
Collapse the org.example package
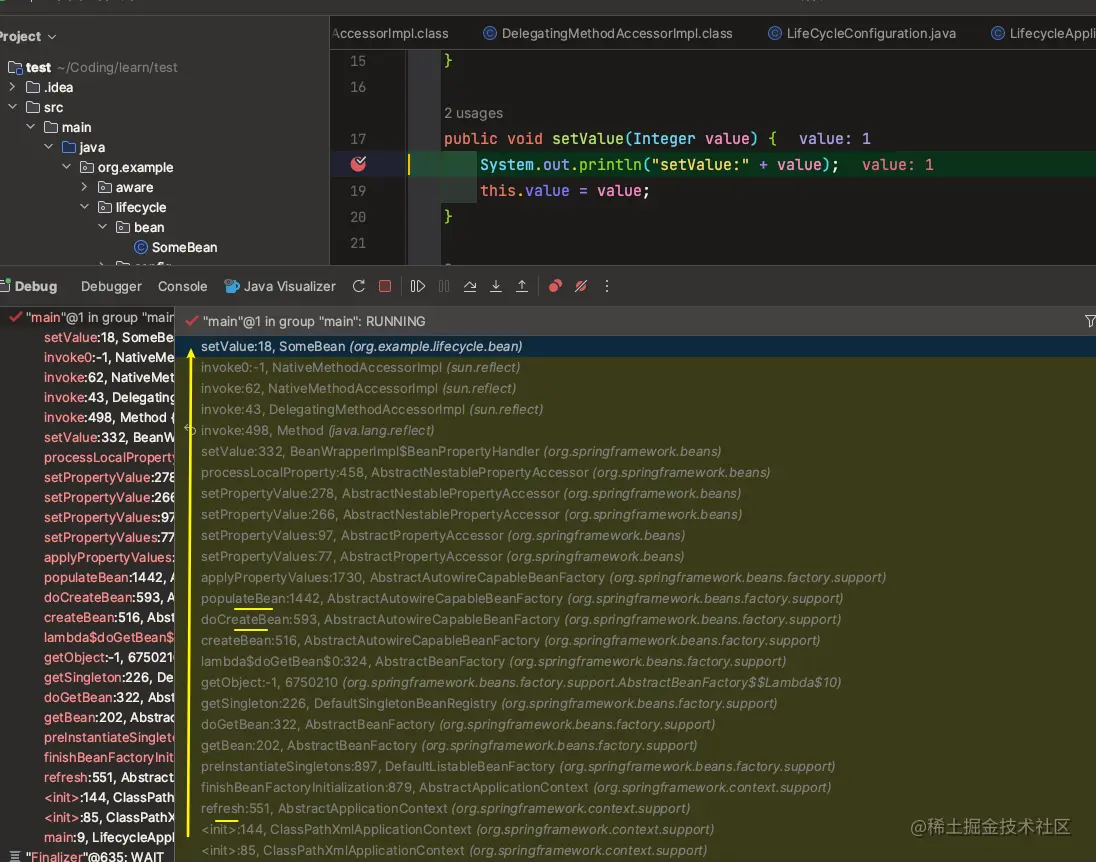point(66,167)
